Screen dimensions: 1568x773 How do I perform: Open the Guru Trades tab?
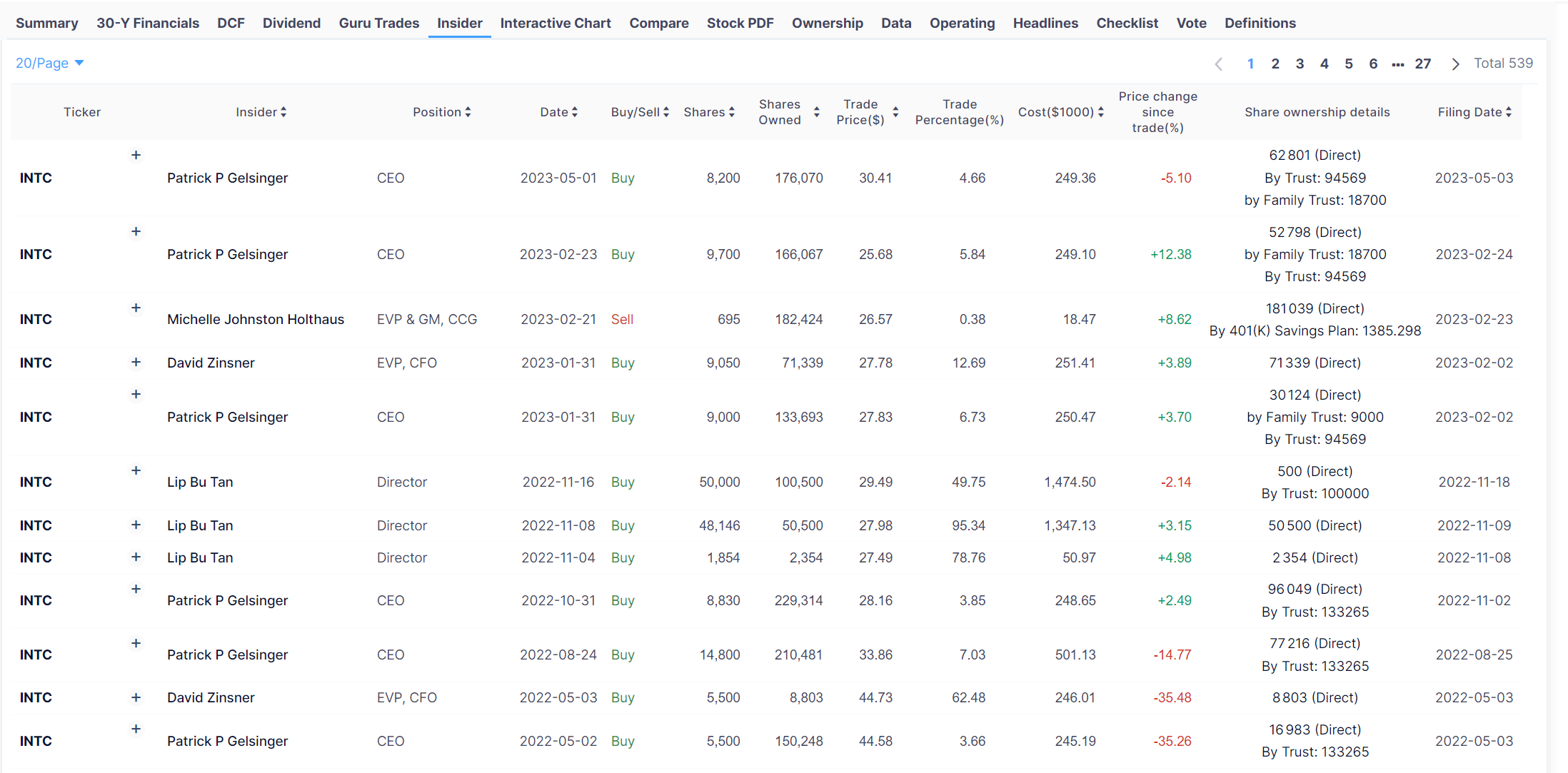click(x=379, y=23)
